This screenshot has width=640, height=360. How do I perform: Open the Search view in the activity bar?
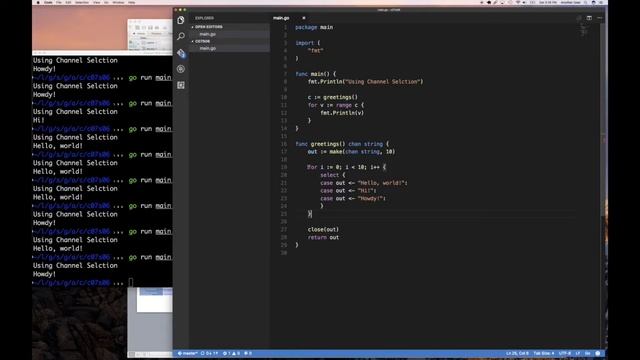point(181,36)
